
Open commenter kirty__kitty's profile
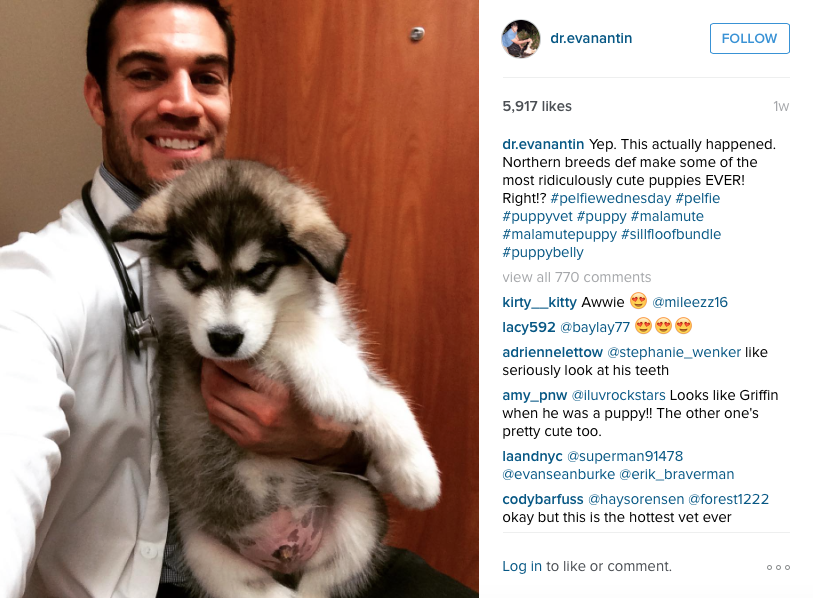(x=539, y=302)
